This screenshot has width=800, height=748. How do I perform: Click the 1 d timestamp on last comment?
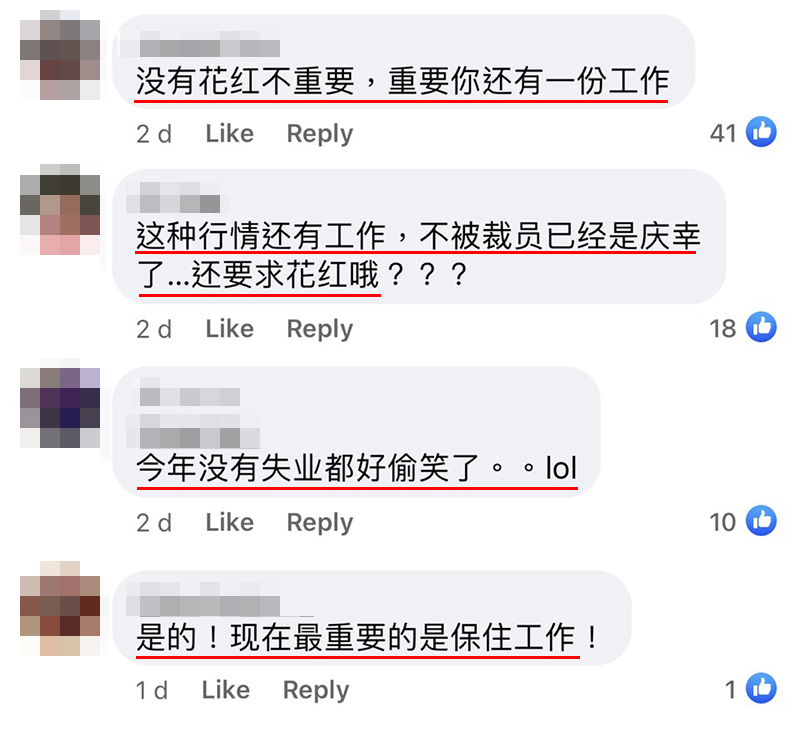pos(152,691)
